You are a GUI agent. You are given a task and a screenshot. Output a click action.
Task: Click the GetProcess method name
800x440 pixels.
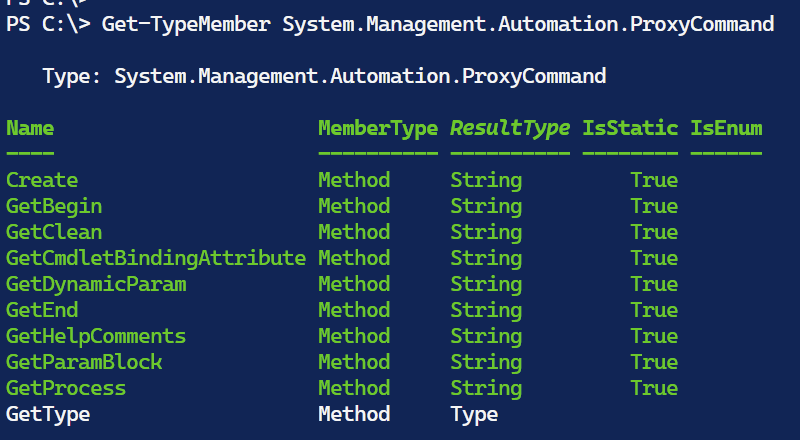(x=66, y=388)
